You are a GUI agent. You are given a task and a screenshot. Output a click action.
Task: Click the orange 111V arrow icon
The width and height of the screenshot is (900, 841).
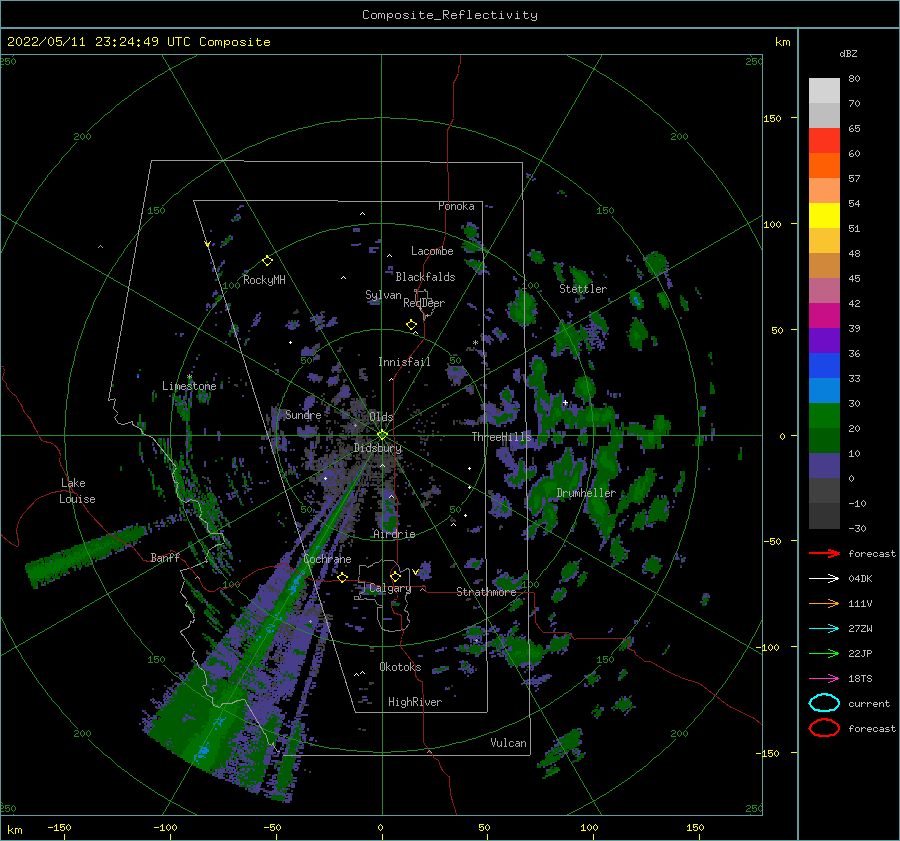(824, 603)
